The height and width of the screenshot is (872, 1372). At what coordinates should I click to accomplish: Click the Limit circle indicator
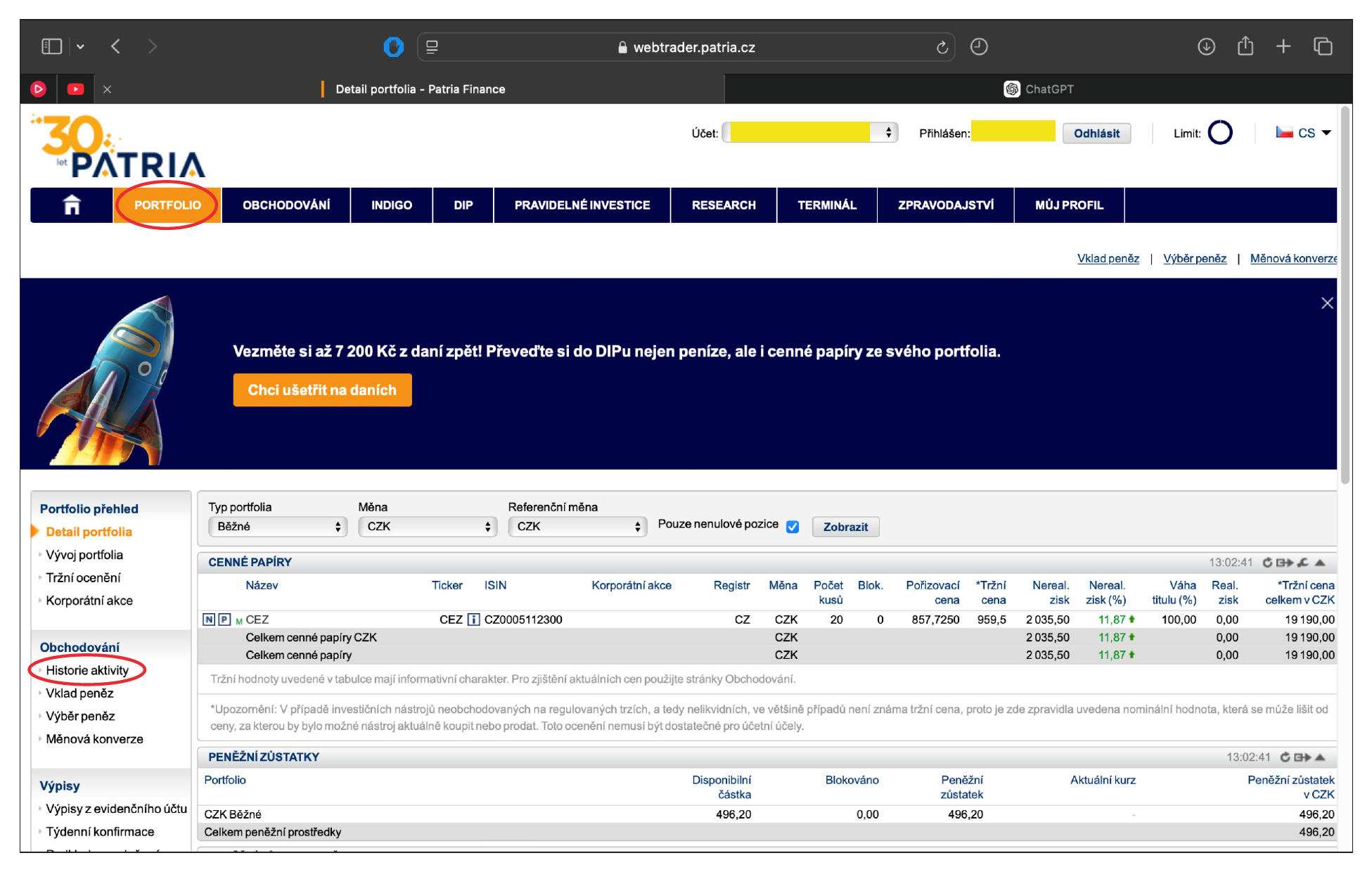pos(1220,133)
